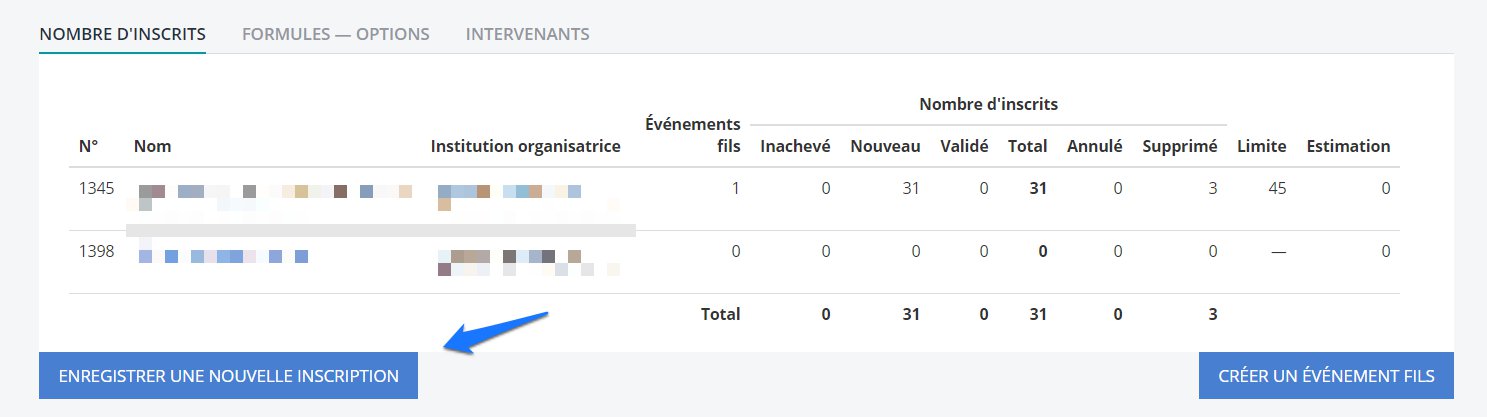Click the Estimation column header
Image resolution: width=1487 pixels, height=417 pixels.
[x=1348, y=146]
